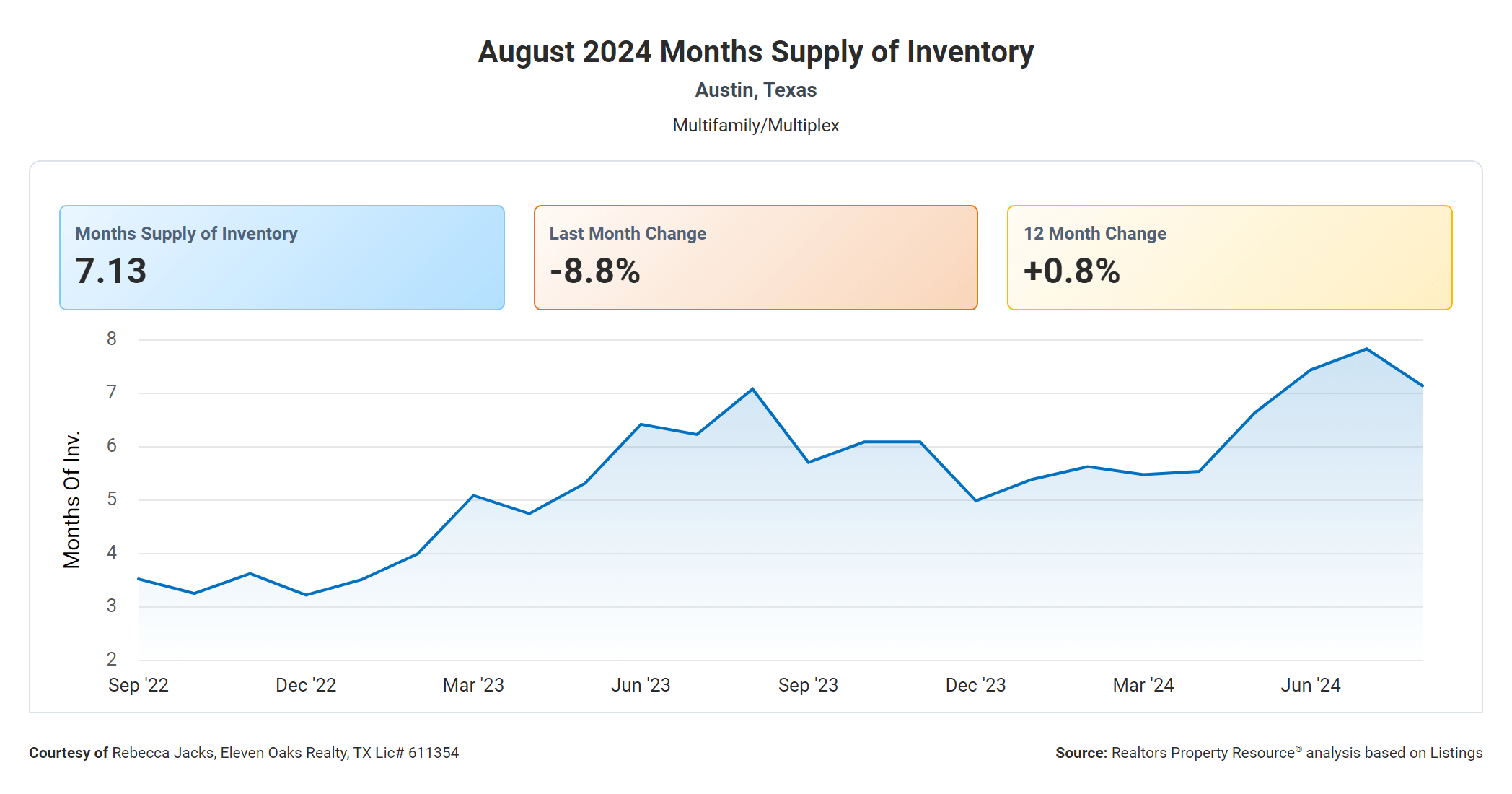Click the Mar '24 axis label
The width and height of the screenshot is (1512, 794).
point(1143,685)
